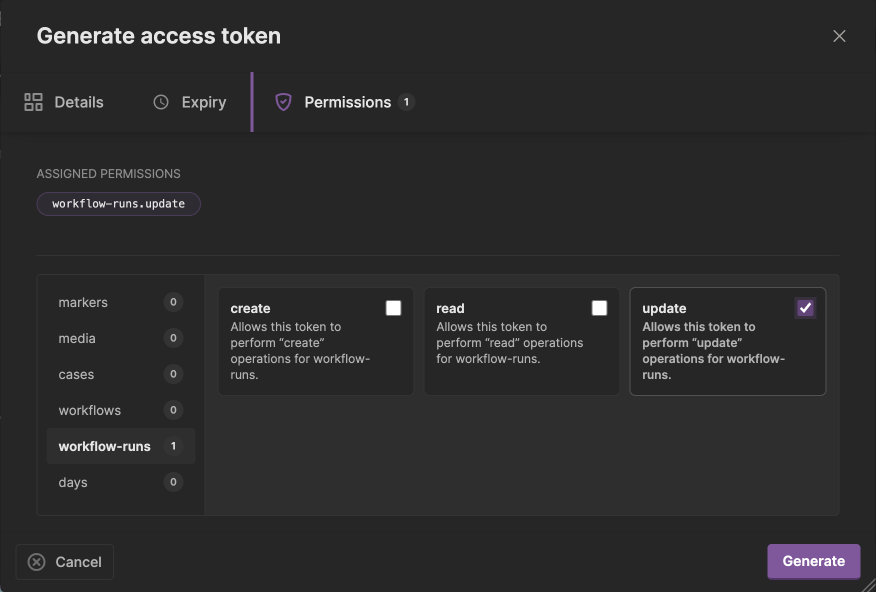Click the count badge beside days
876x592 pixels.
tap(173, 482)
